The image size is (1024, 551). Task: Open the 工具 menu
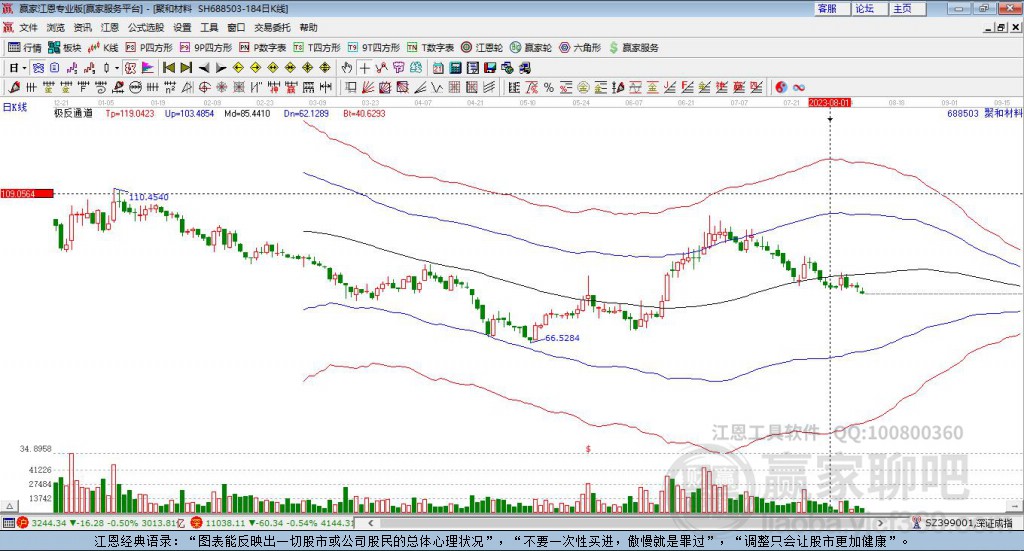point(209,27)
